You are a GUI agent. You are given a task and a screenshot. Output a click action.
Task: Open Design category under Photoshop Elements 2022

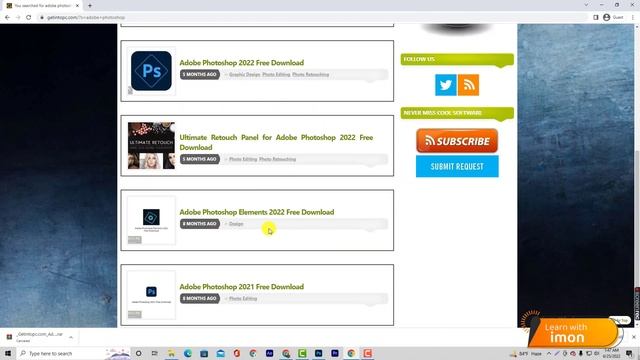pyautogui.click(x=236, y=224)
